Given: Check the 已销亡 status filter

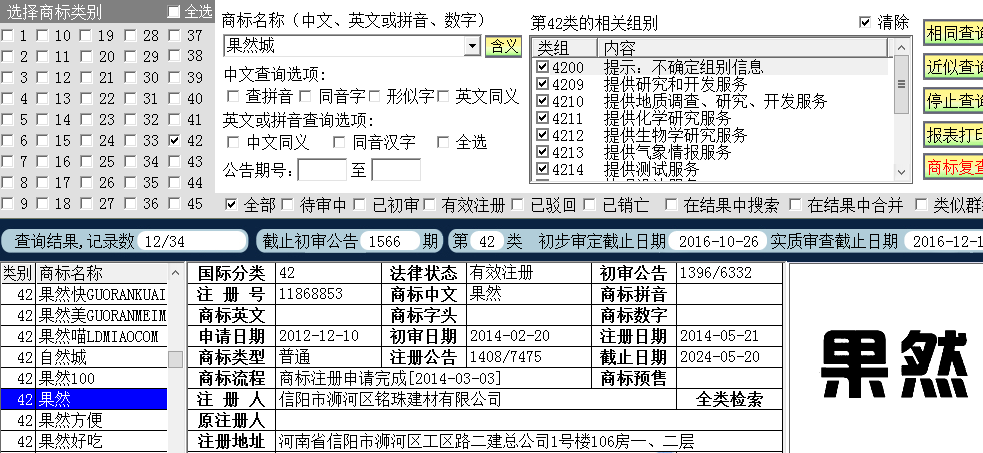Looking at the screenshot, I should point(589,204).
